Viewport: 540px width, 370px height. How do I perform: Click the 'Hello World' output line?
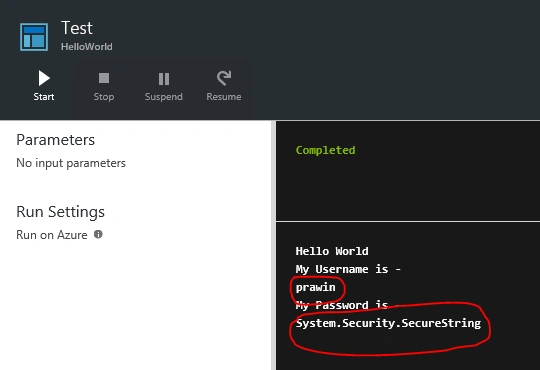click(332, 251)
